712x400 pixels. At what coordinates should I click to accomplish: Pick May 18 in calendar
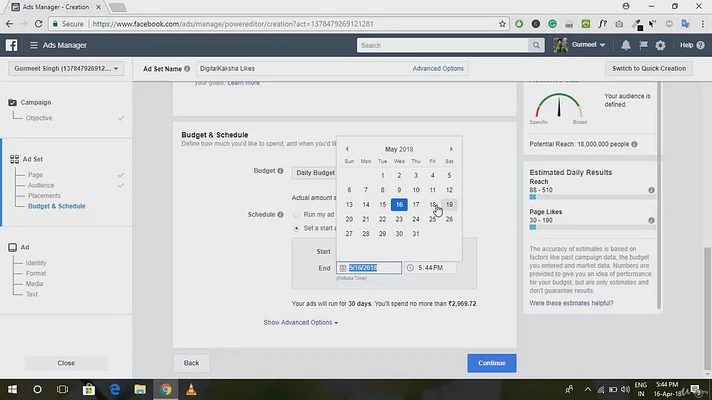(432, 204)
